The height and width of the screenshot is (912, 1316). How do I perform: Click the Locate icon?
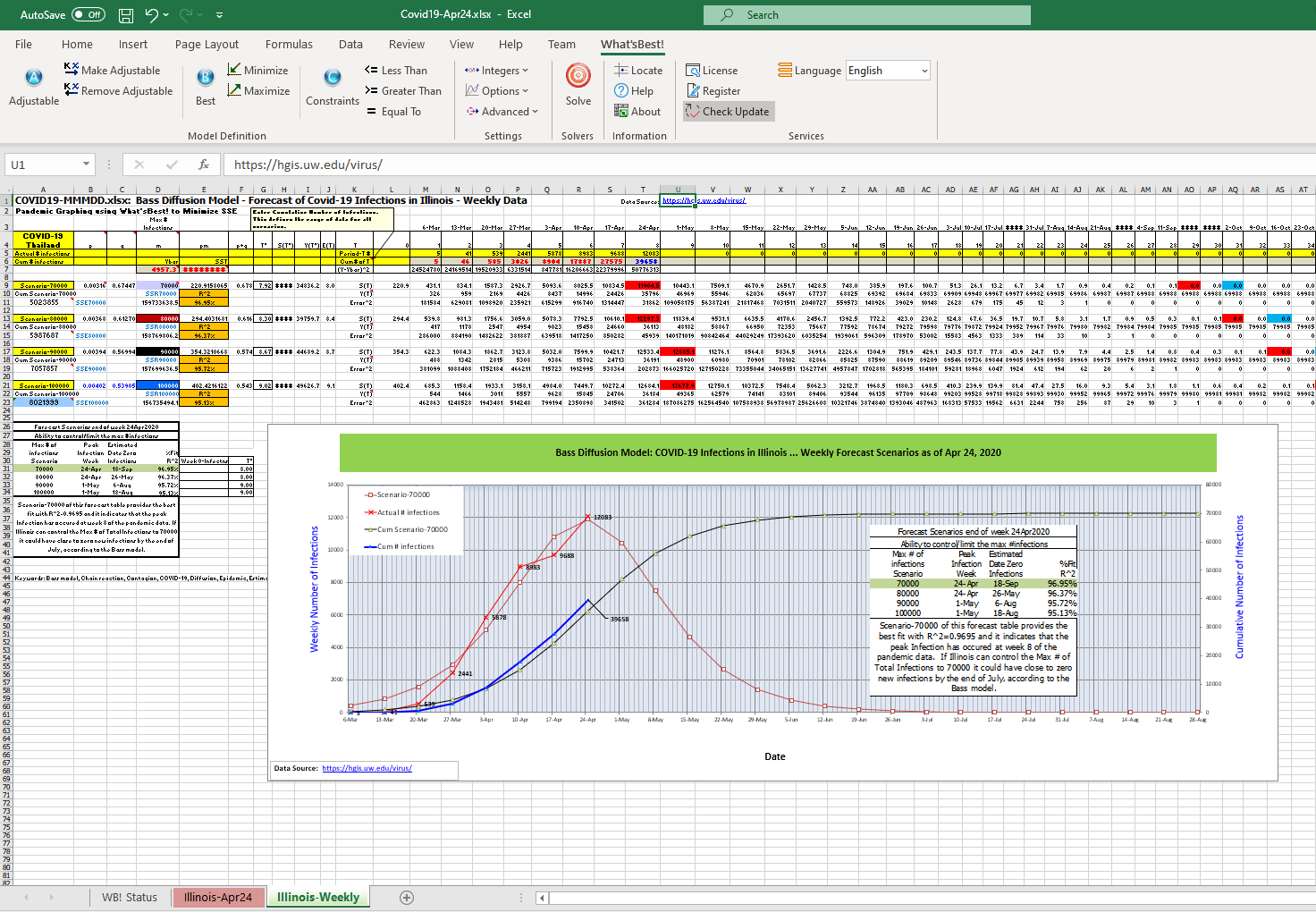coord(622,70)
